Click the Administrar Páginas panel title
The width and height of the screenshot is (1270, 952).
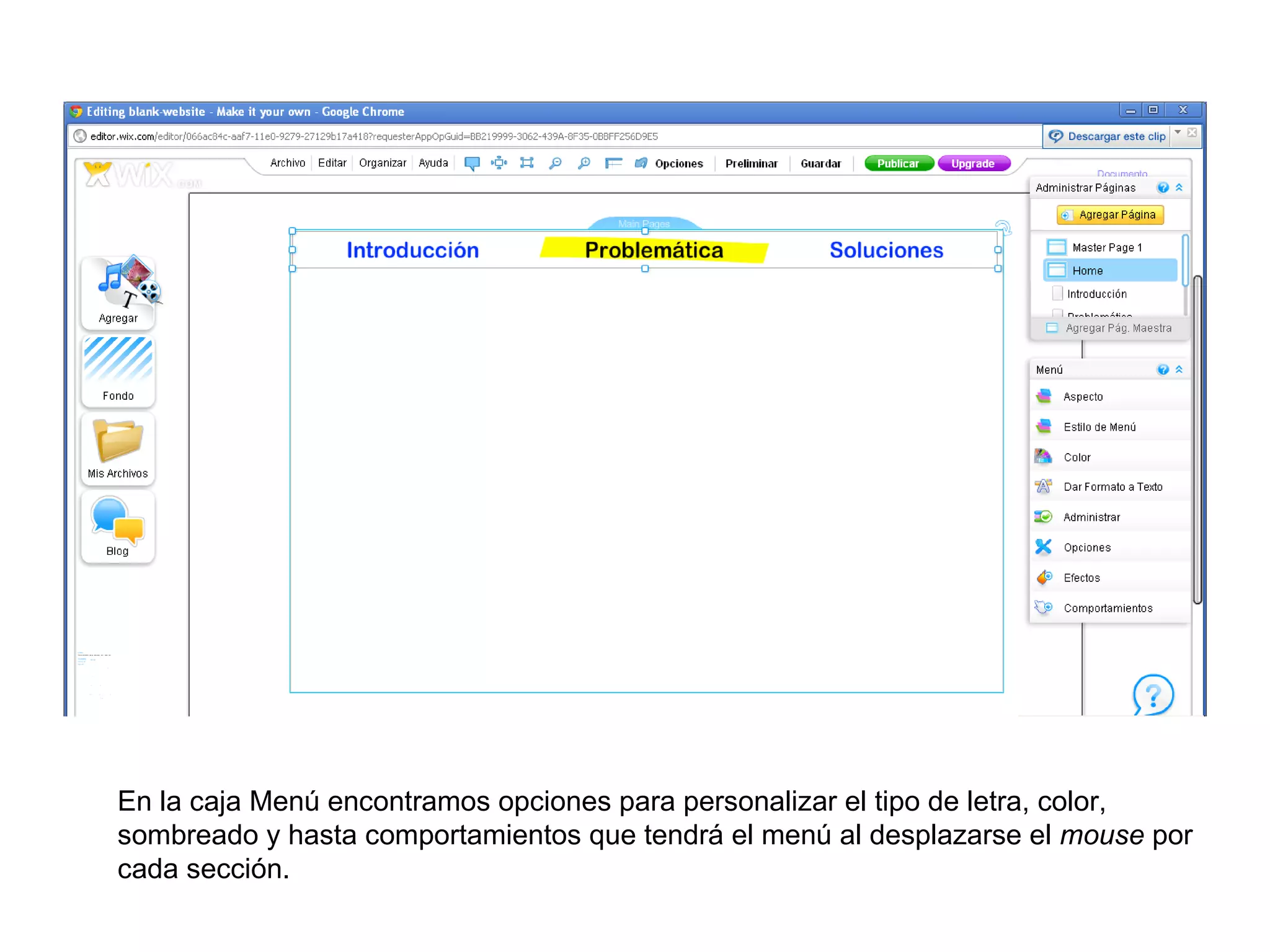pos(1086,188)
